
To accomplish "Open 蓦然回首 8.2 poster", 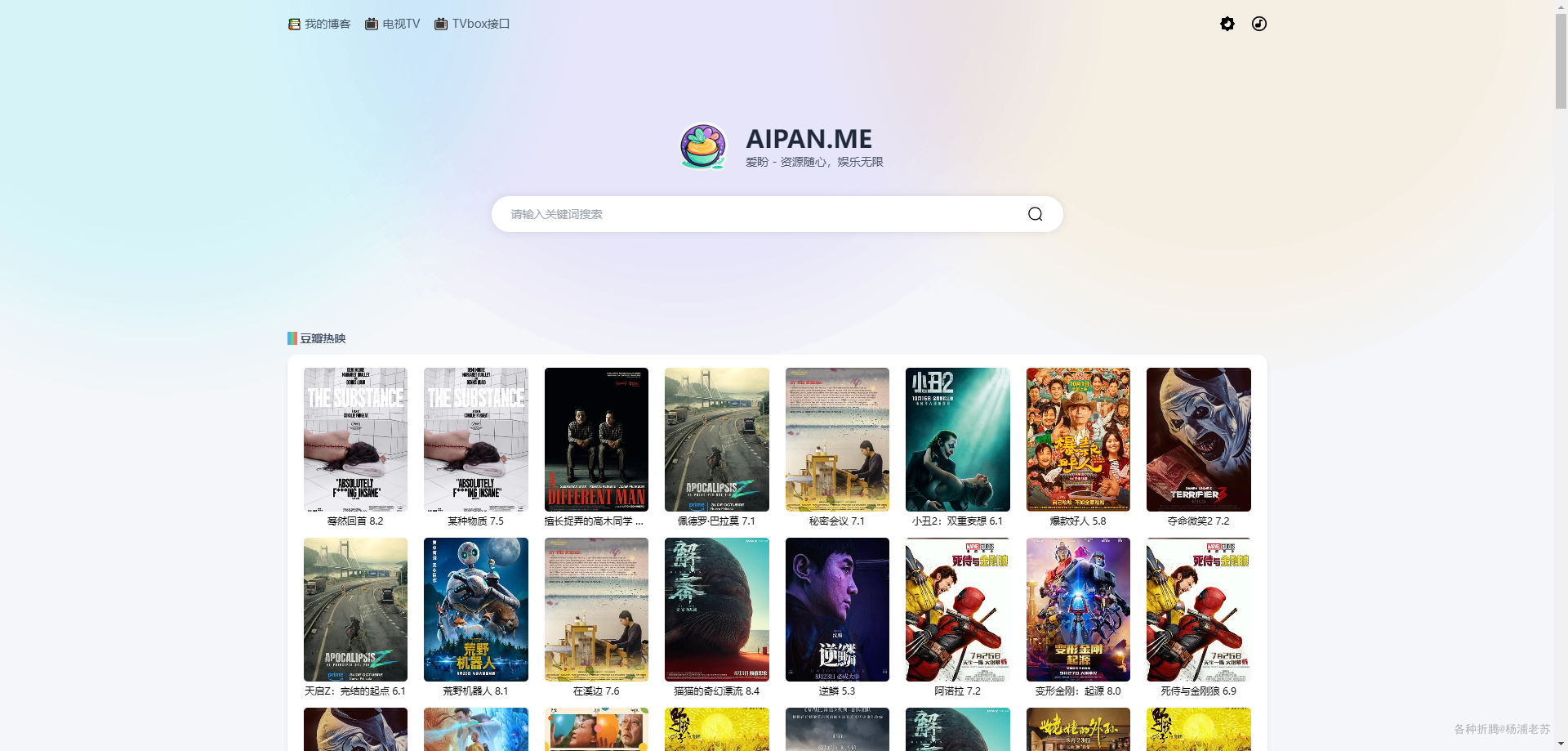I will coord(355,440).
